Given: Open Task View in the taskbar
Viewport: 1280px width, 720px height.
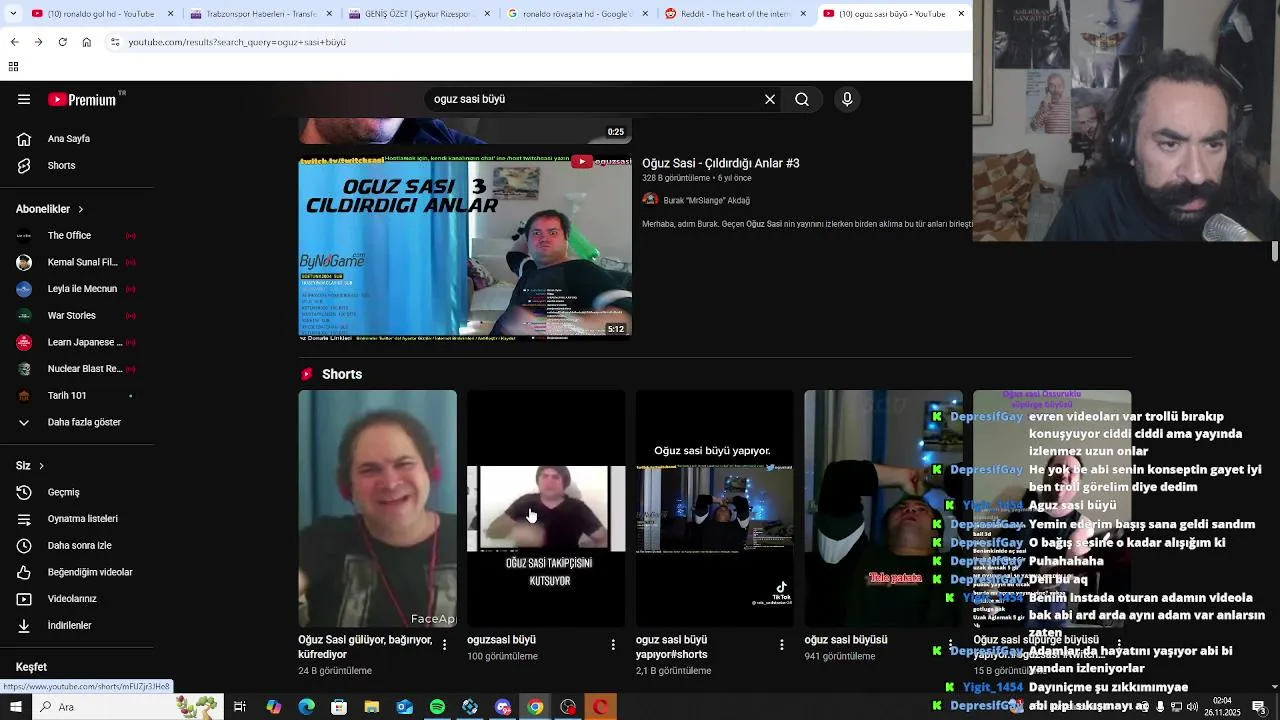Looking at the screenshot, I should (x=240, y=707).
